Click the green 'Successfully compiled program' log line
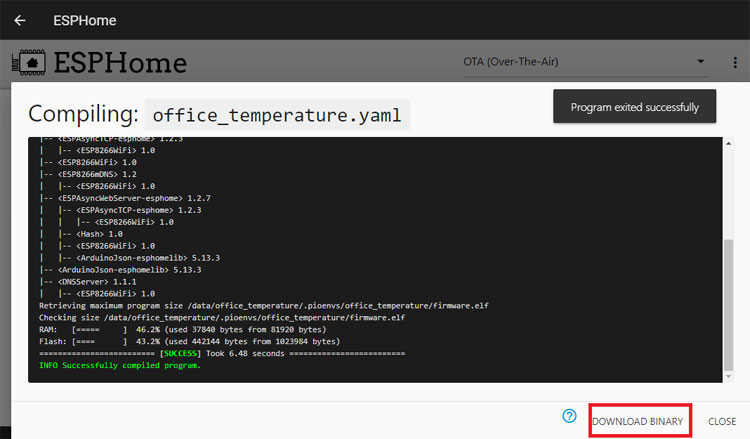 coord(119,365)
